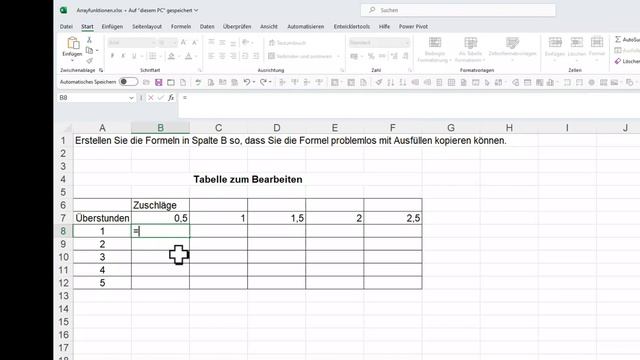Open the number format combo box
Screen dimensions: 640x360
[379, 43]
